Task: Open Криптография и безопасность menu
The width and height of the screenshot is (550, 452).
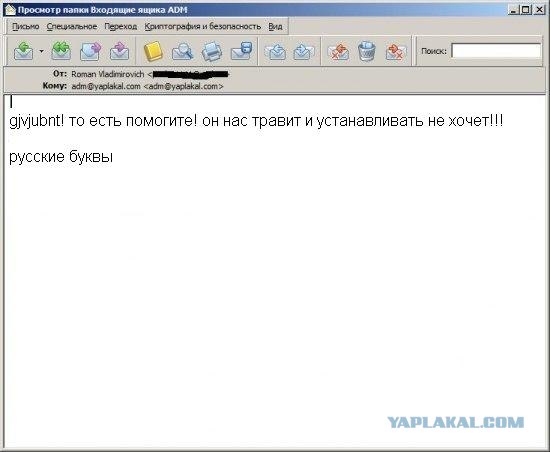Action: click(x=203, y=27)
